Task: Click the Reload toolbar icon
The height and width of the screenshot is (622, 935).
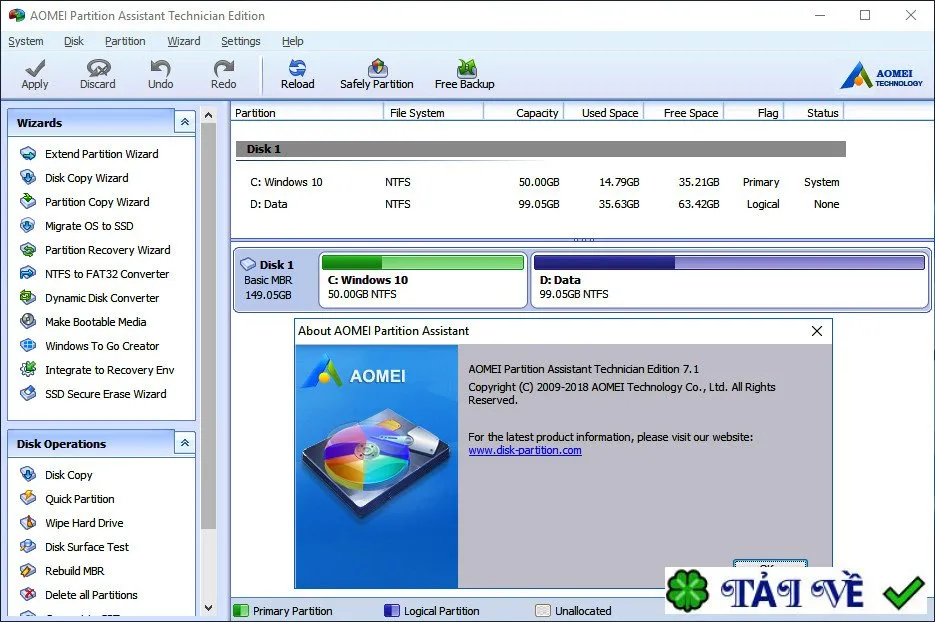Action: tap(298, 75)
